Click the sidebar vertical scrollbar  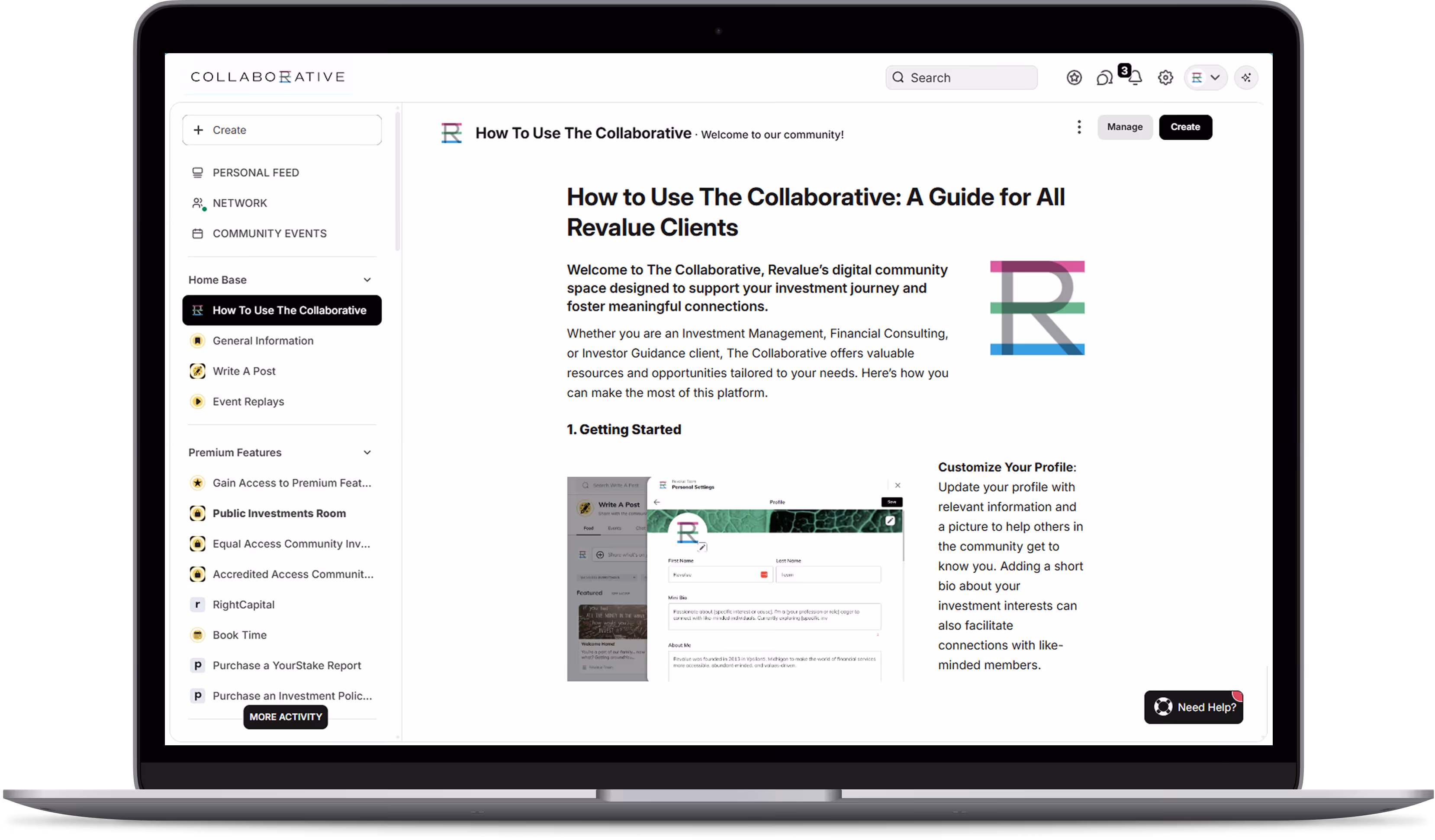coord(397,180)
